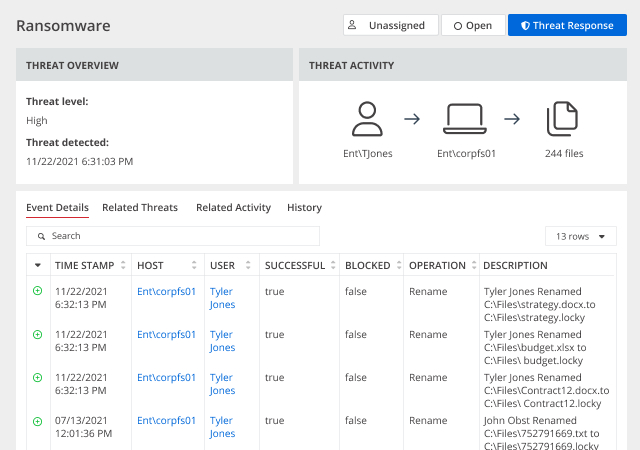Click the Ent\corpfs01 laptop icon
Screen dimensions: 640x450
point(464,119)
